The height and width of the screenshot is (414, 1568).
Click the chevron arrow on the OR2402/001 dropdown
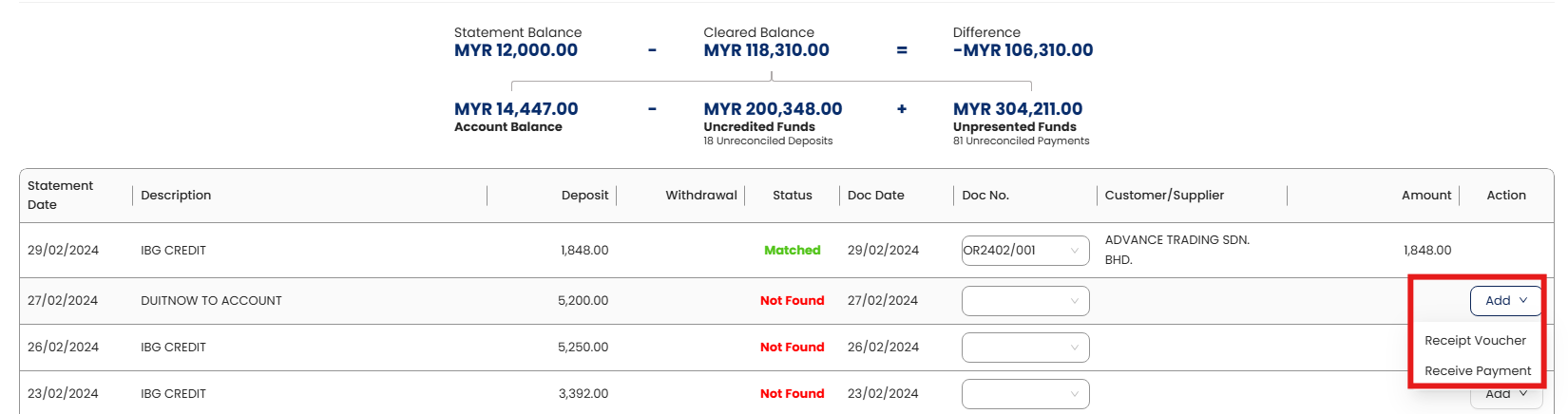pyautogui.click(x=1075, y=251)
